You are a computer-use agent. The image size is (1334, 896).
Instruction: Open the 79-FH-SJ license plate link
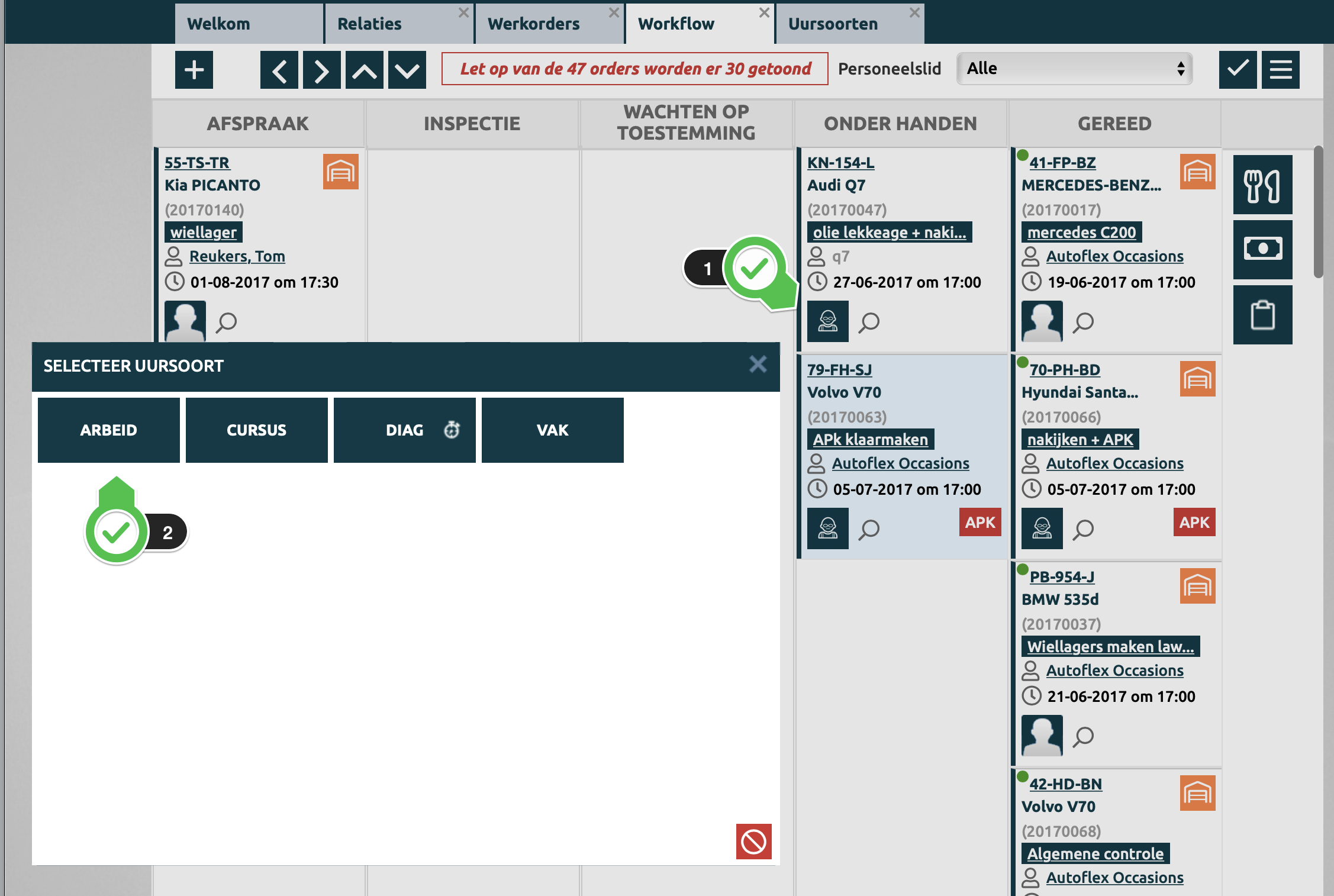pos(839,370)
